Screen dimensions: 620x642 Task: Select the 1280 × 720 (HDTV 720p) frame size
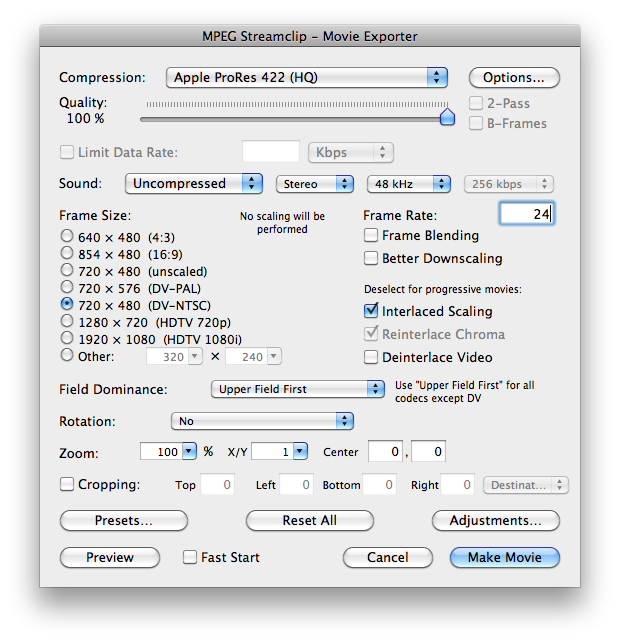[x=67, y=321]
